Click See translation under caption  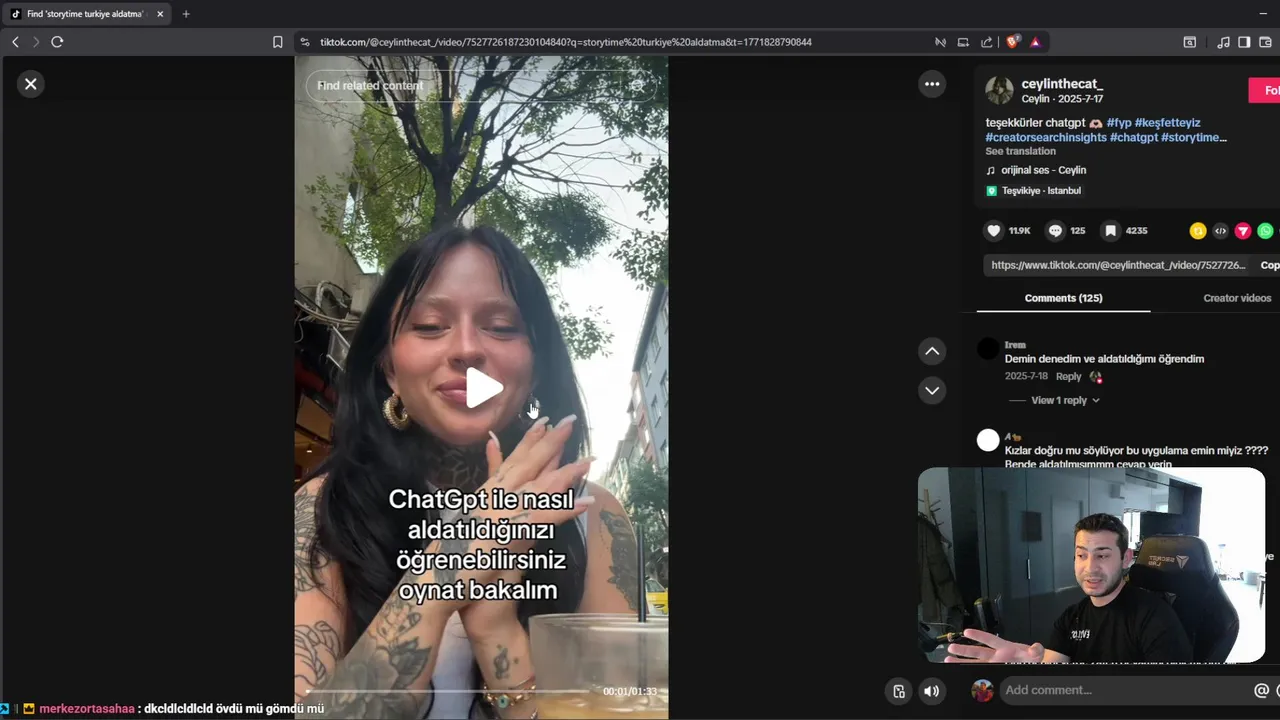click(x=1020, y=151)
